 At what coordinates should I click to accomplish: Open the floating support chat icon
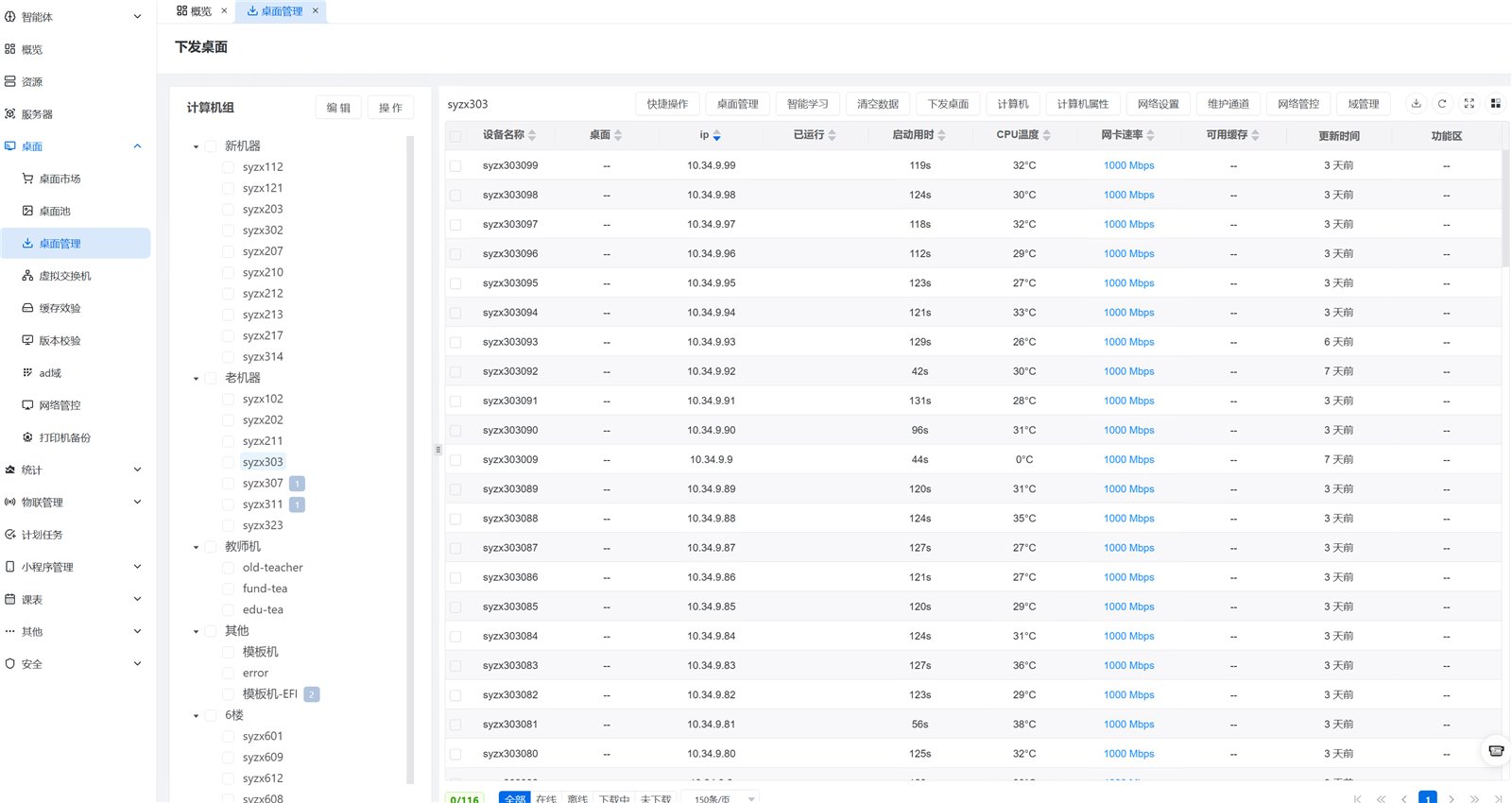click(1496, 751)
